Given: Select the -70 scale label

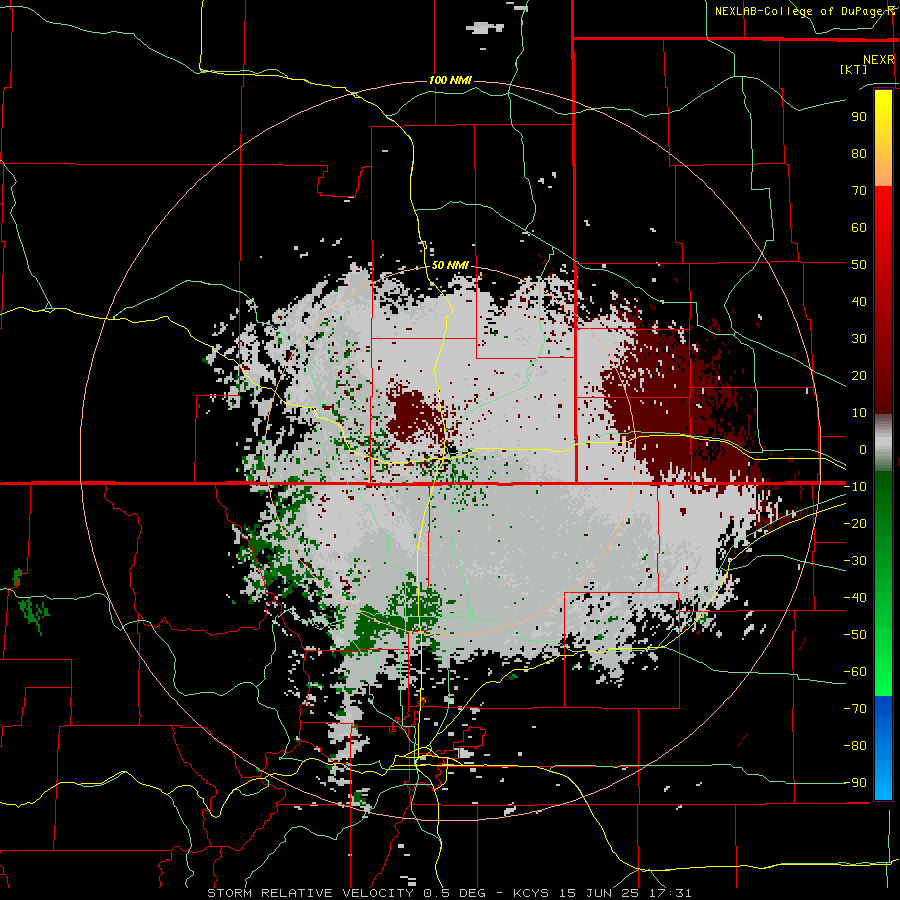Looking at the screenshot, I should [x=855, y=709].
